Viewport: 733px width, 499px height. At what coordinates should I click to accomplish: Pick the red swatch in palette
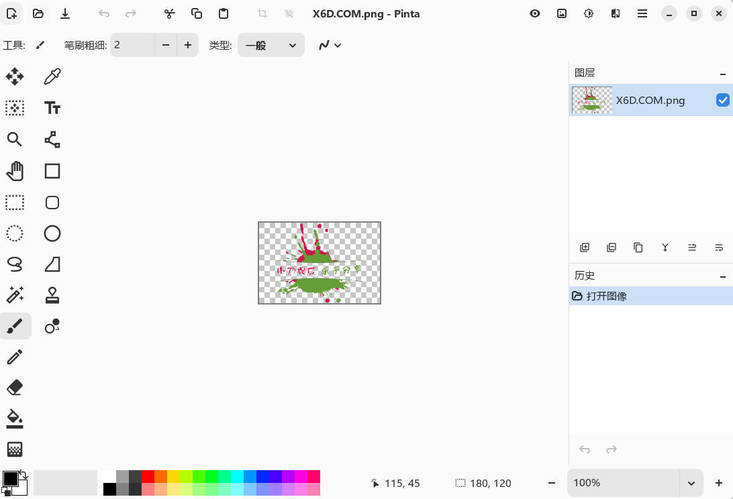148,477
